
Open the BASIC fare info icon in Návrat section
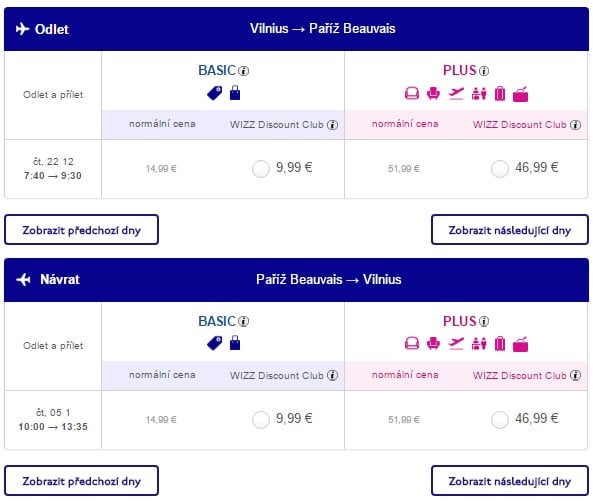tap(244, 321)
